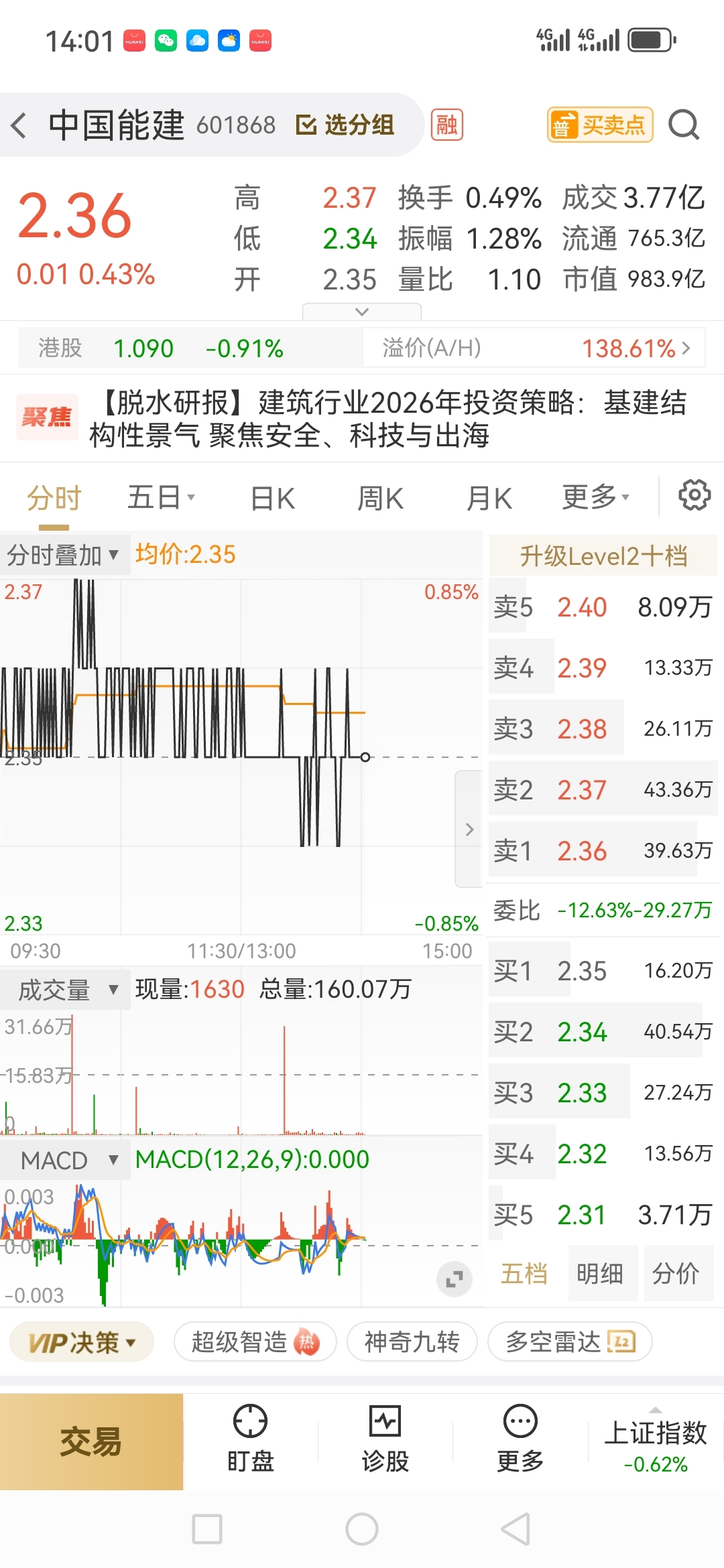Tap the 融 margin trading badge
Screen dimensions: 724x1568
click(446, 125)
